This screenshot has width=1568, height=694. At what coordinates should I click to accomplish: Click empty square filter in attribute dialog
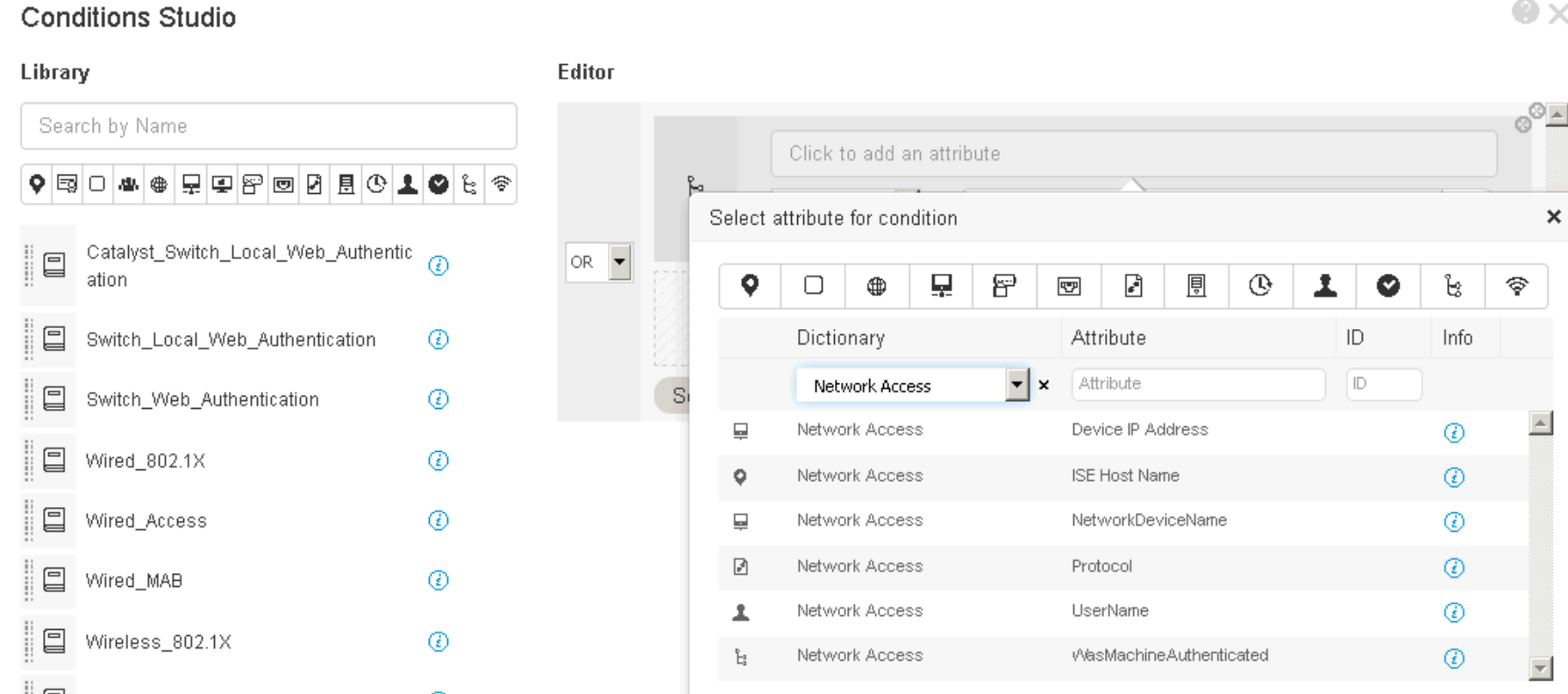click(813, 286)
